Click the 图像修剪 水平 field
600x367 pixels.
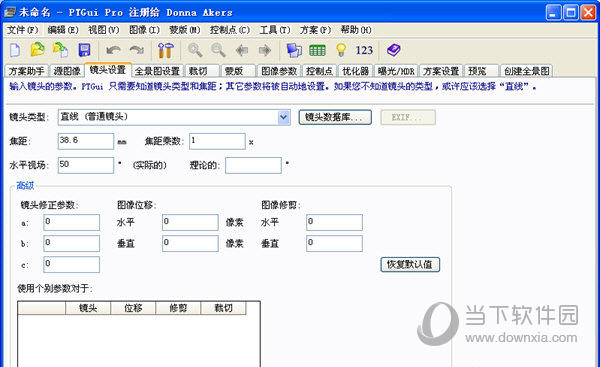334,222
